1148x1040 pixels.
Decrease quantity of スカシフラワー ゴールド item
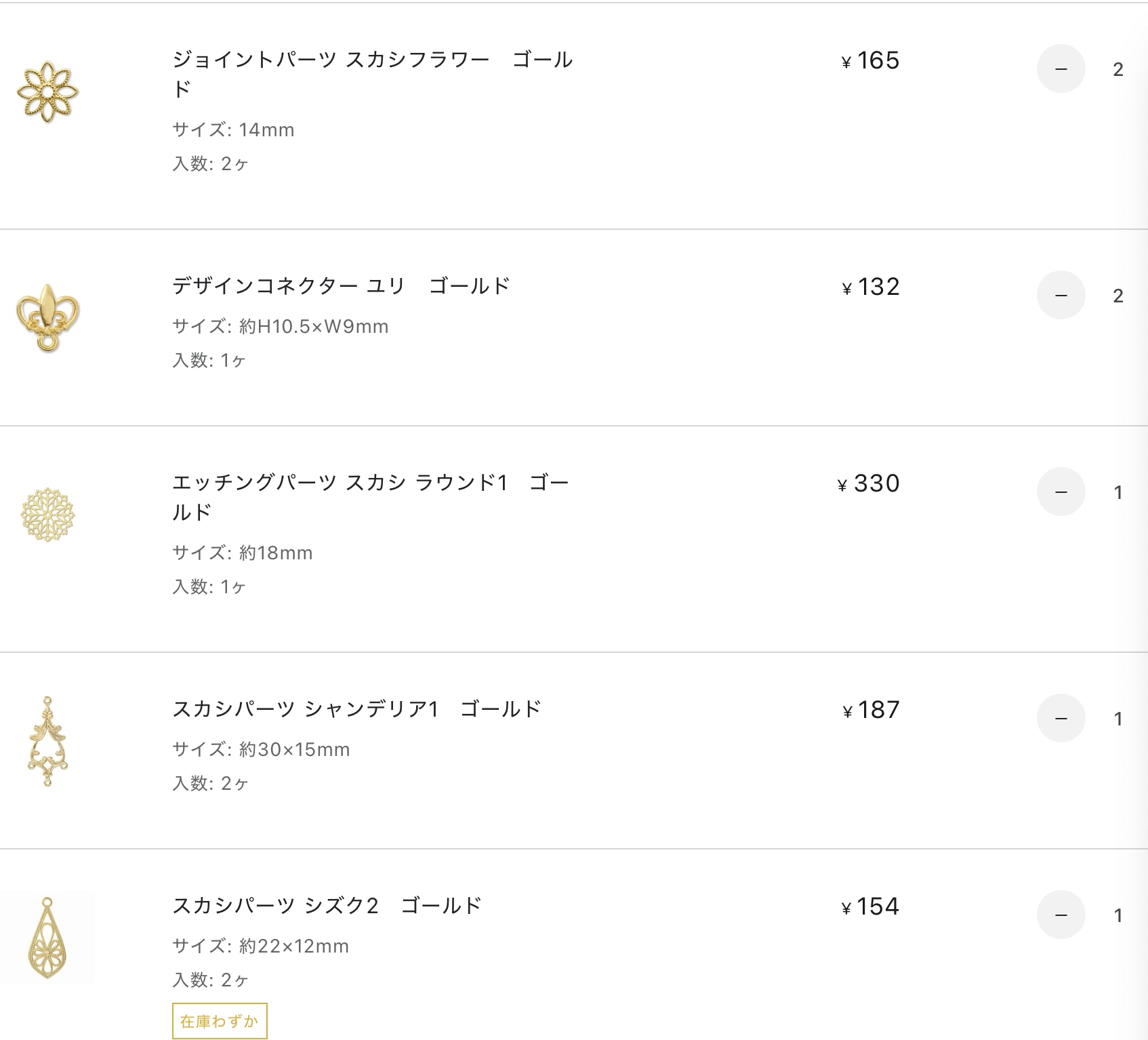(1061, 69)
